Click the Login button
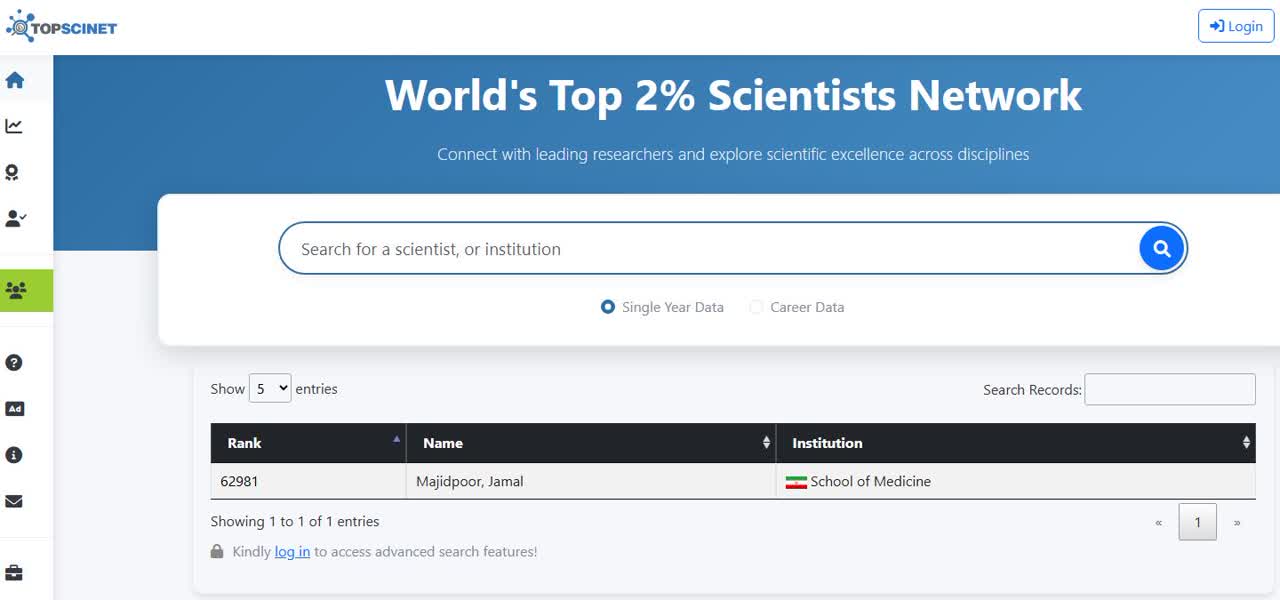 pos(1235,26)
